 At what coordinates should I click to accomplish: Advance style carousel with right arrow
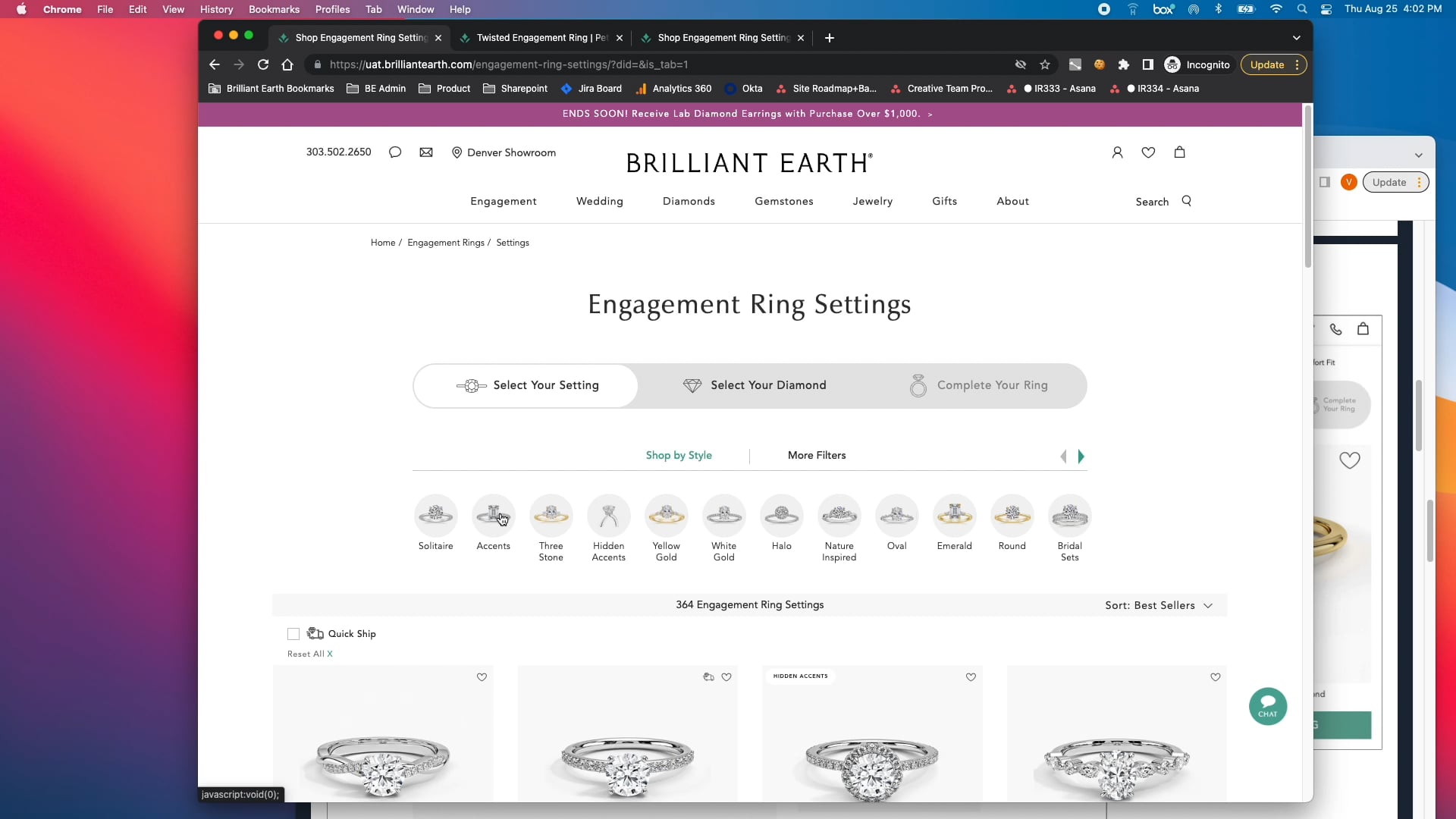[x=1081, y=457]
